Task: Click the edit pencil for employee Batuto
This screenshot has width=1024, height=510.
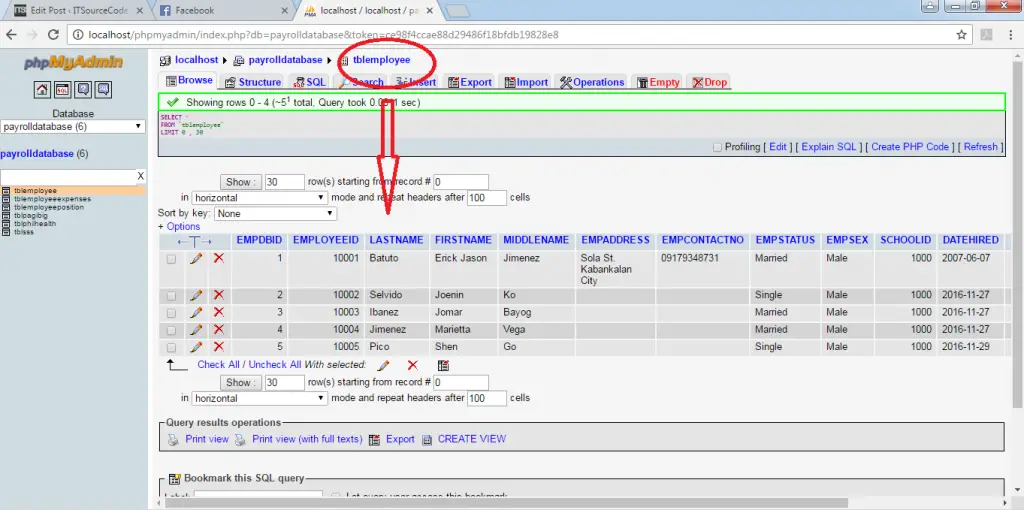Action: pos(196,258)
